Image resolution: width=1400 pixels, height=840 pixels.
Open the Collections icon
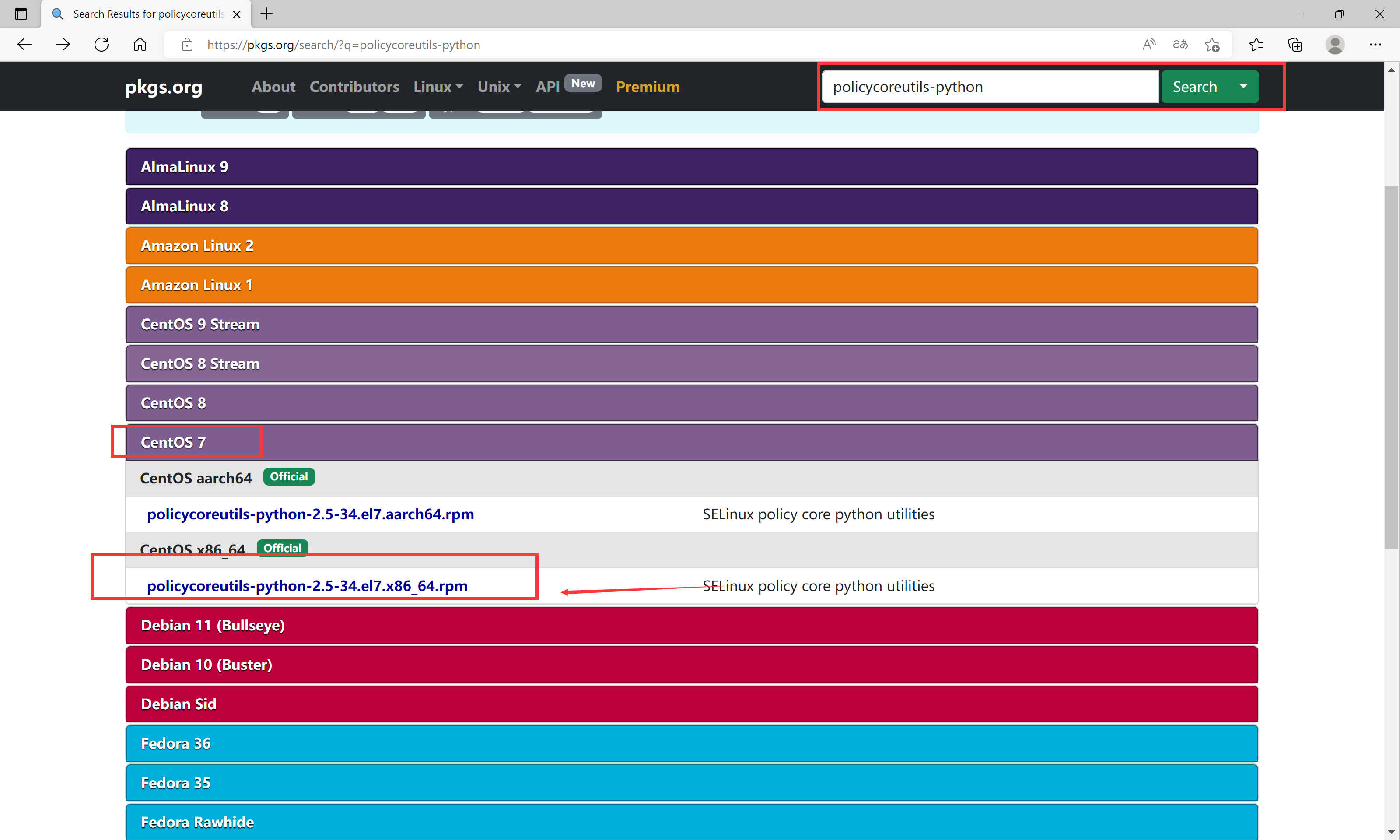click(x=1295, y=44)
